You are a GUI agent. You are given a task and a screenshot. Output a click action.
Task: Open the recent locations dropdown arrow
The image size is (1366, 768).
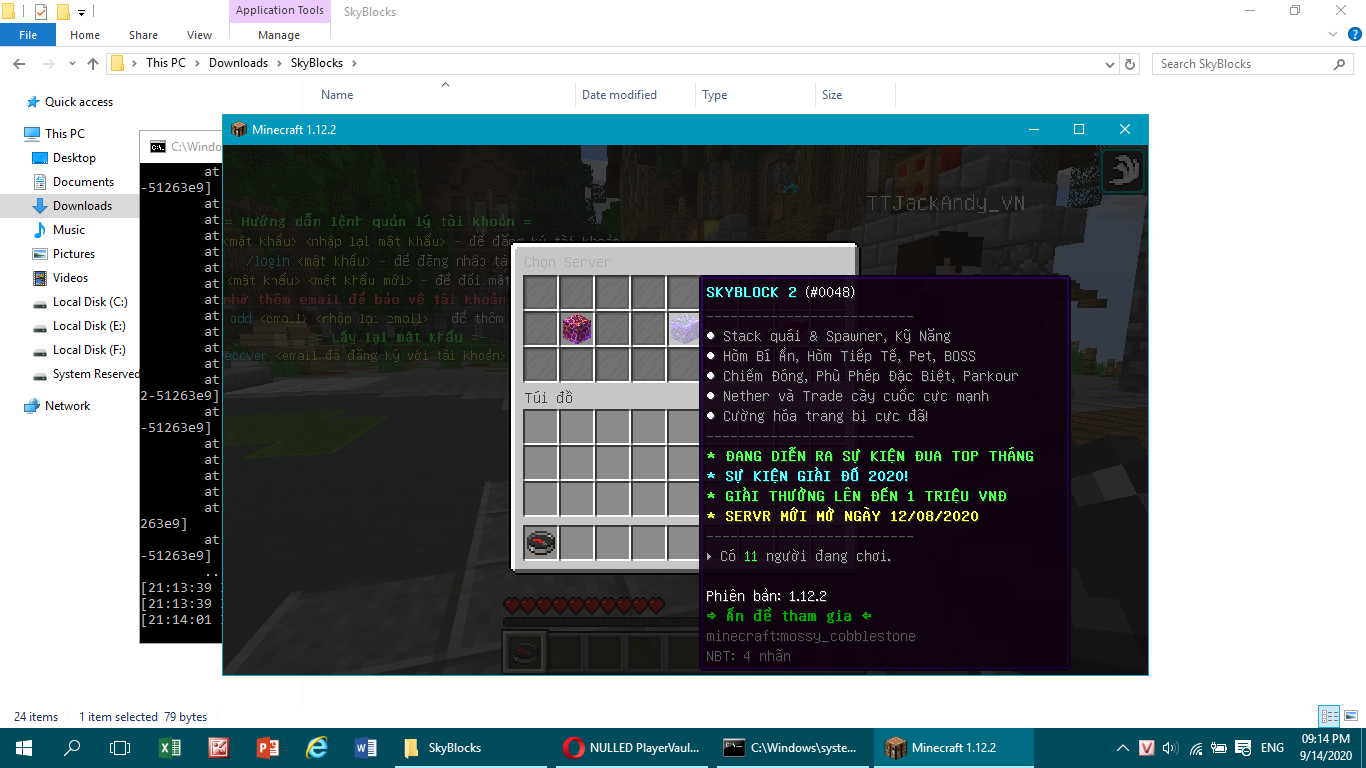tap(70, 64)
